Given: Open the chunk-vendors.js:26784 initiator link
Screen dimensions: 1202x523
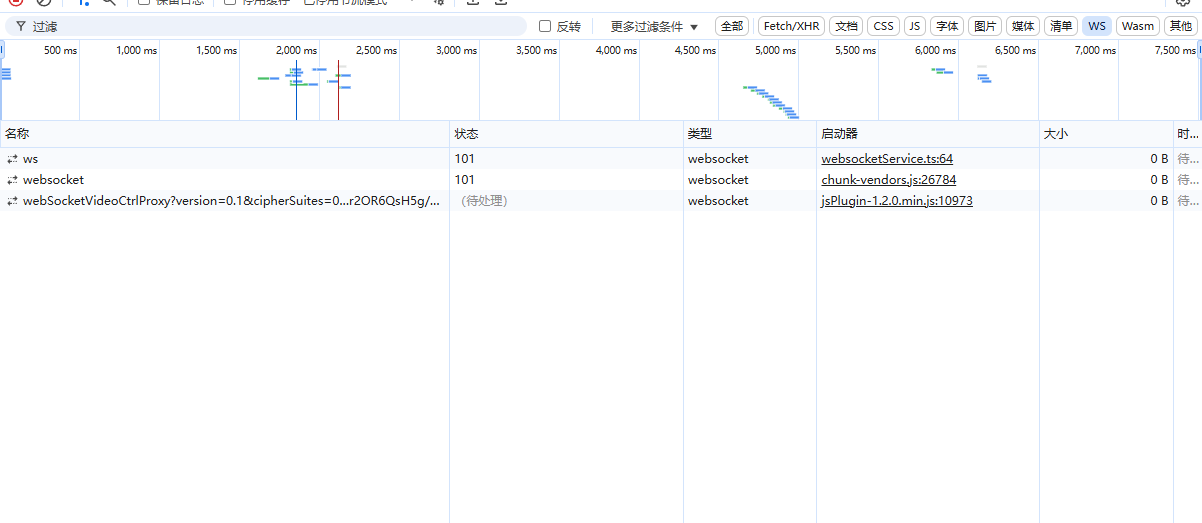Looking at the screenshot, I should pos(889,180).
